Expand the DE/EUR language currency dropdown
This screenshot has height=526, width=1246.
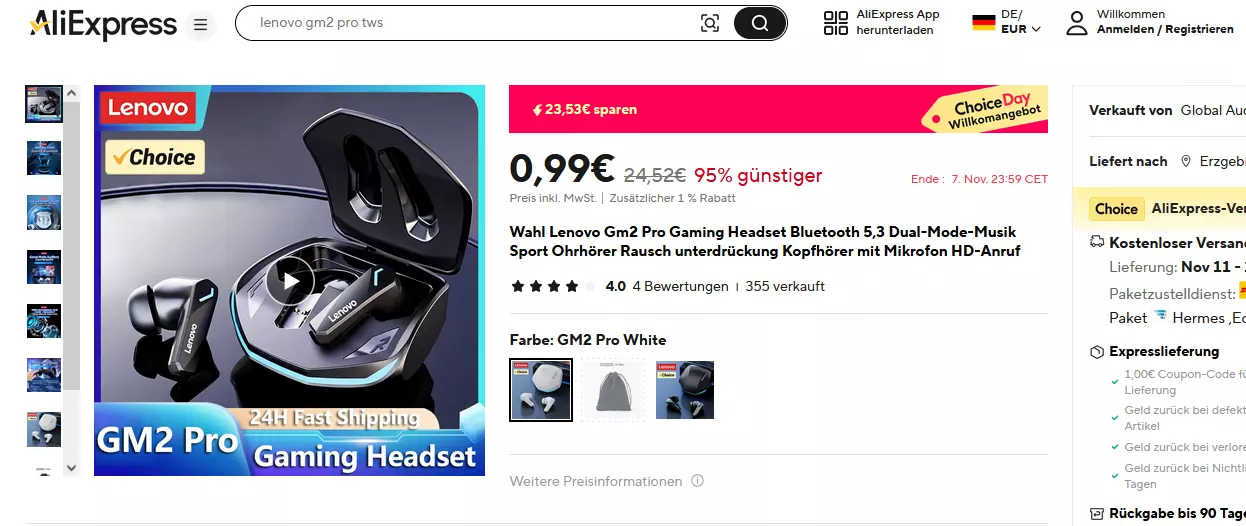pos(1007,22)
